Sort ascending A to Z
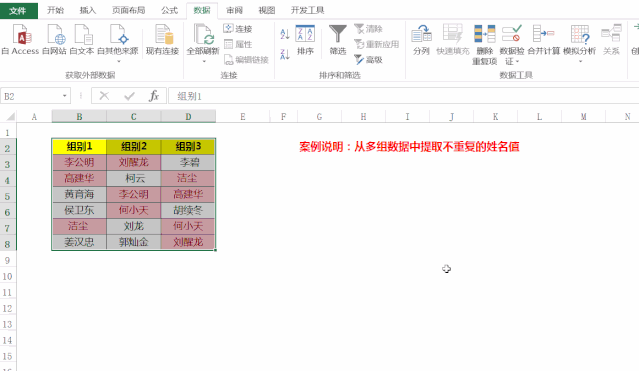 point(285,34)
